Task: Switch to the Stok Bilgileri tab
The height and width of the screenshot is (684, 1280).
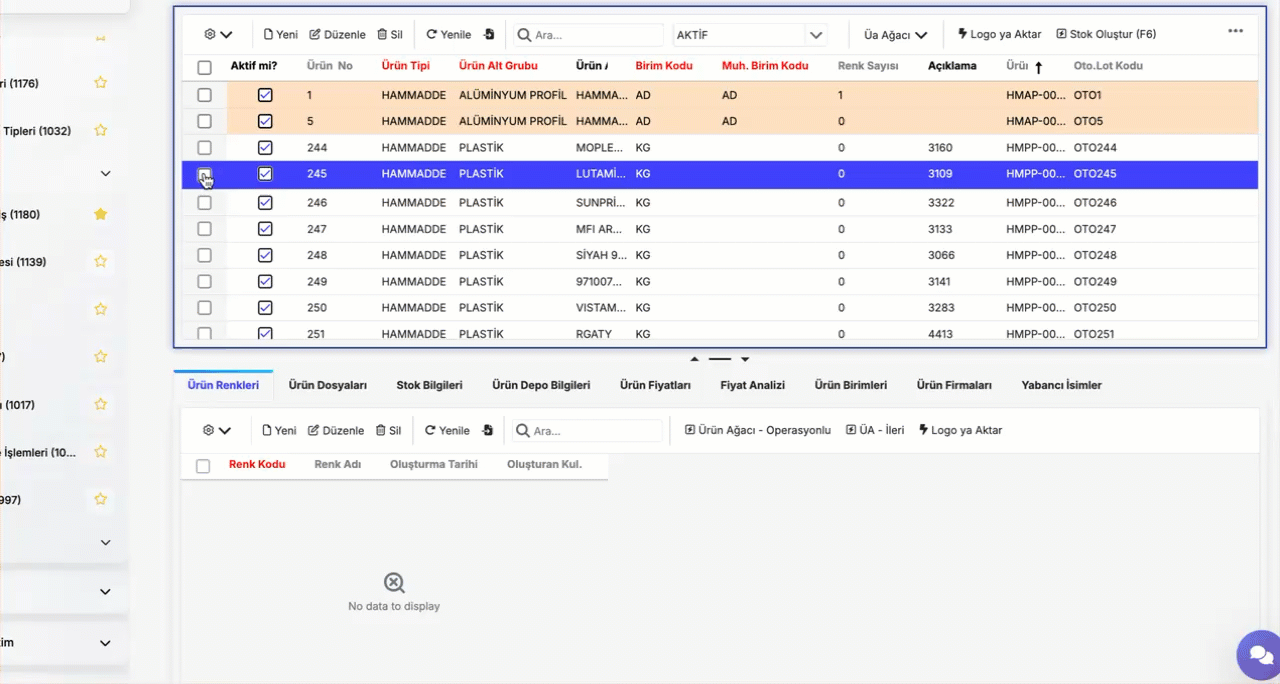Action: tap(429, 385)
